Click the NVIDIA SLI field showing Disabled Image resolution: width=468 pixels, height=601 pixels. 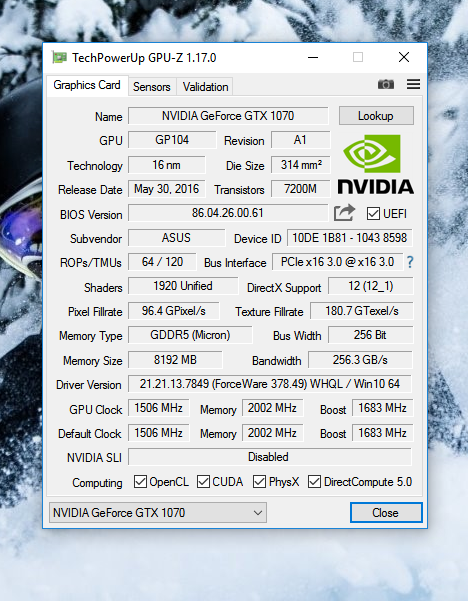pos(270,457)
